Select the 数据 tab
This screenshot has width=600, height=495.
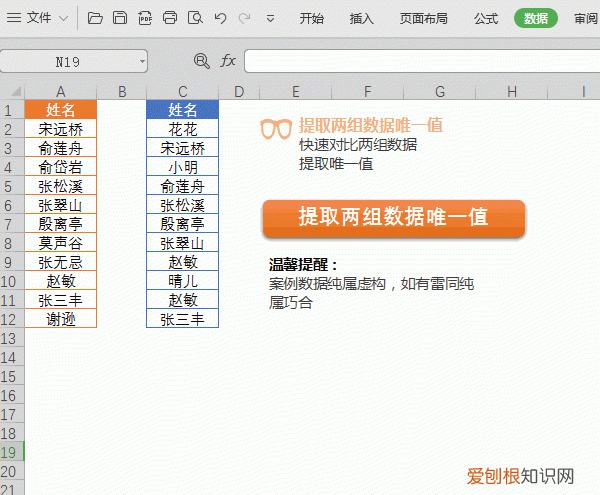(536, 18)
